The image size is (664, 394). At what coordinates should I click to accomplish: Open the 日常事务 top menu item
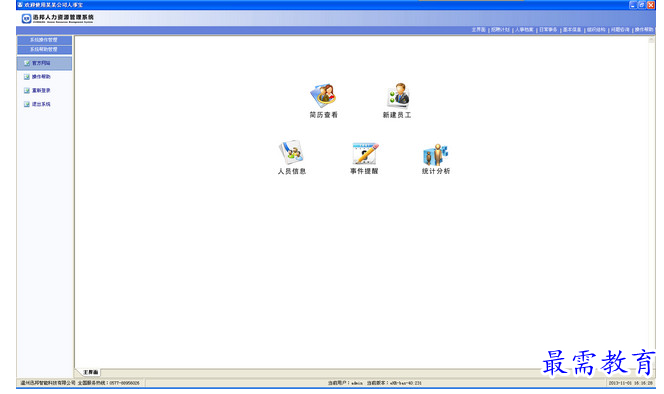pyautogui.click(x=548, y=30)
